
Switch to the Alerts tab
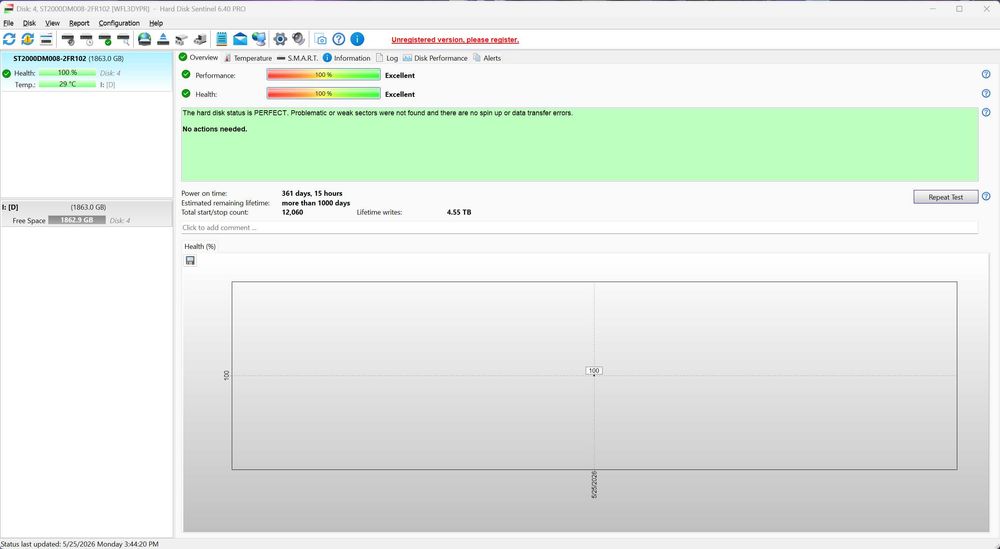487,58
